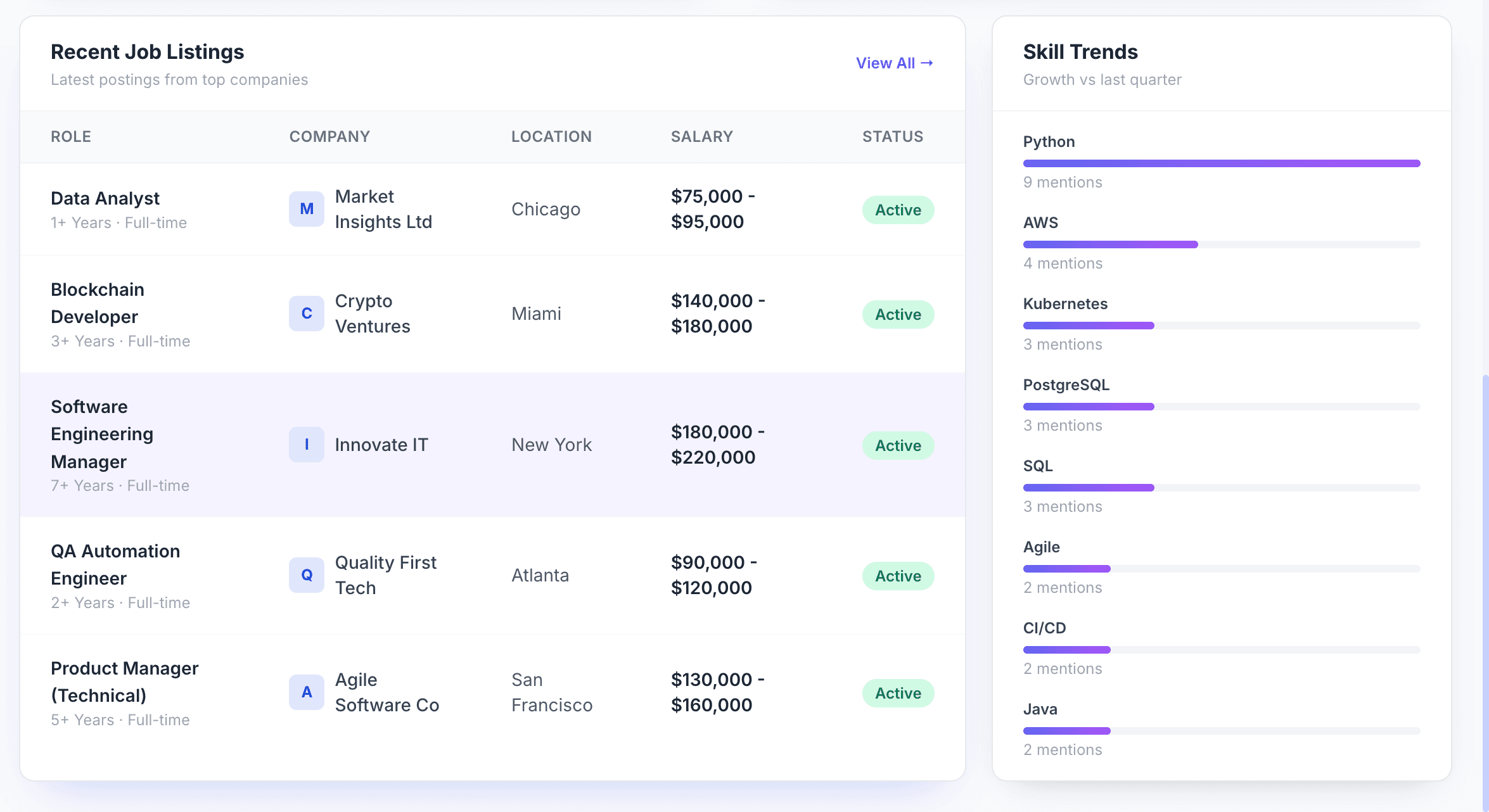The width and height of the screenshot is (1489, 812).
Task: Click the Active badge for Product Manager (Technical)
Action: (x=898, y=693)
